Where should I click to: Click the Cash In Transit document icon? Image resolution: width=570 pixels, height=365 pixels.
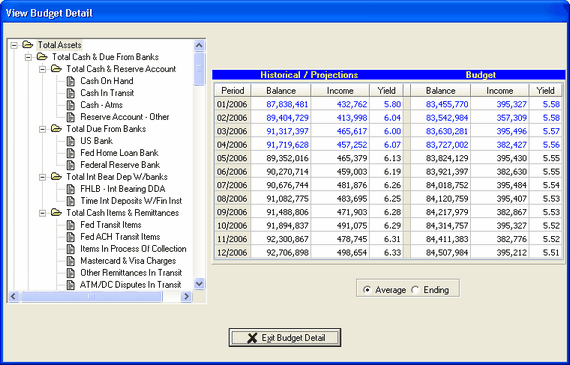click(x=71, y=93)
